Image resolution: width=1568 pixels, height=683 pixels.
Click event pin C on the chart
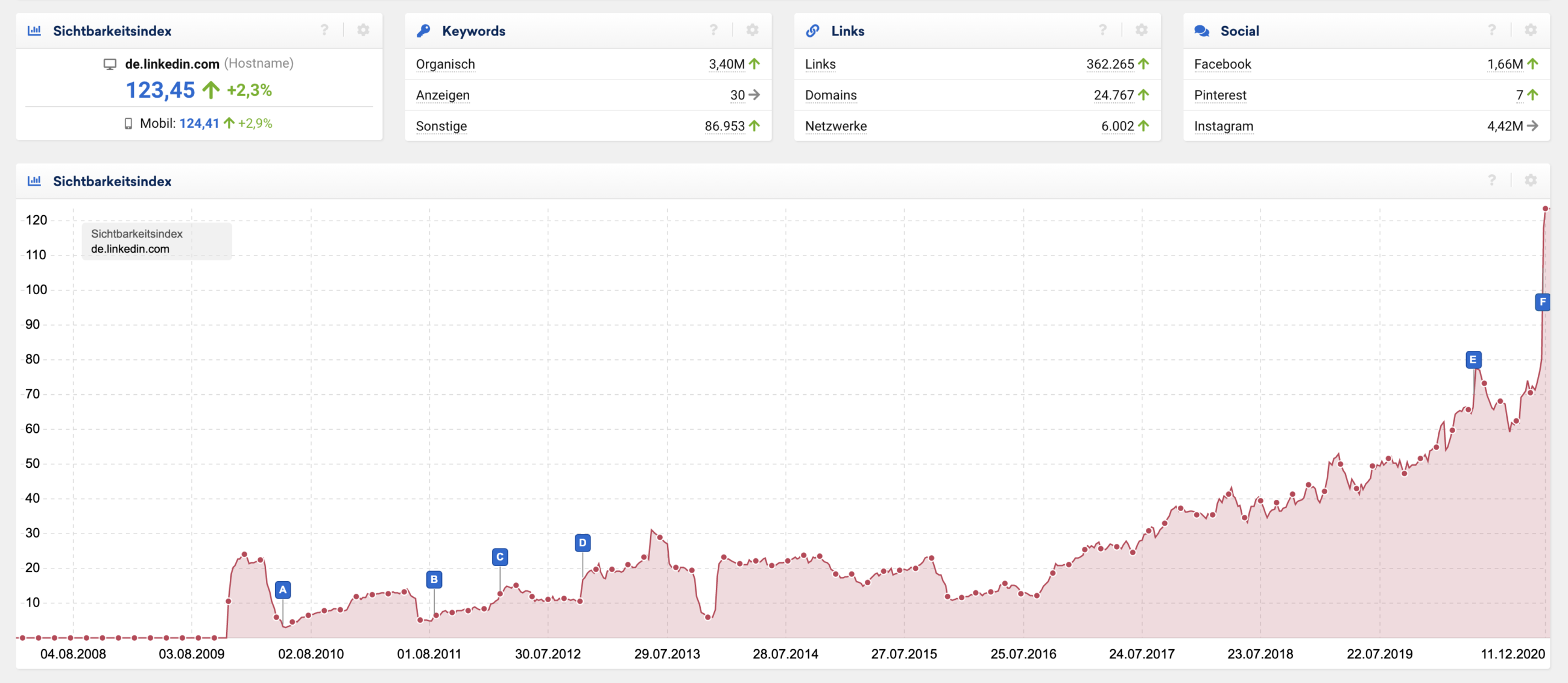click(x=500, y=556)
